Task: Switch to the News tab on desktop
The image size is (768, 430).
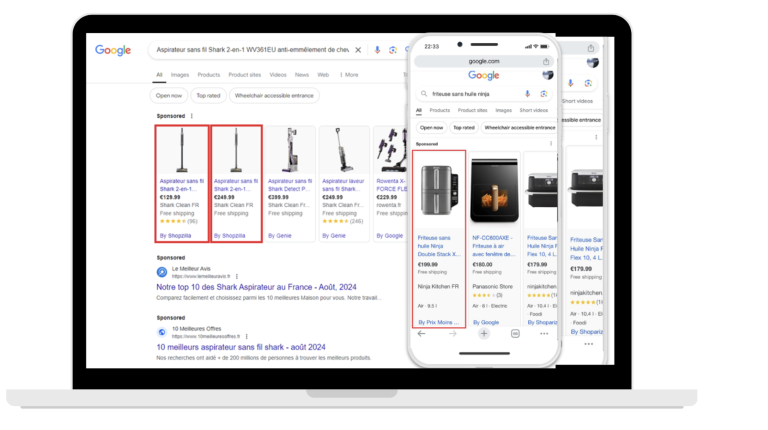Action: (302, 75)
